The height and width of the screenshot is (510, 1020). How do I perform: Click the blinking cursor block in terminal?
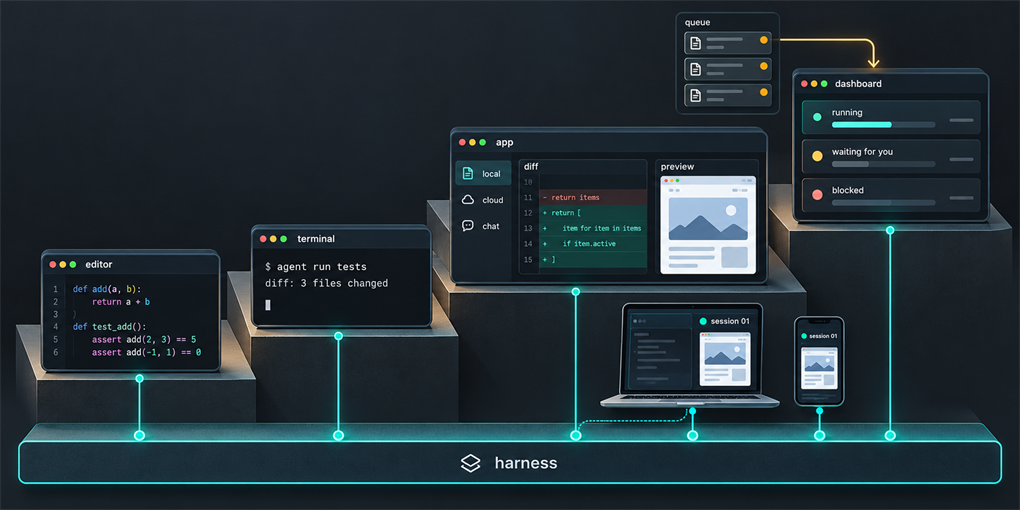[x=267, y=305]
